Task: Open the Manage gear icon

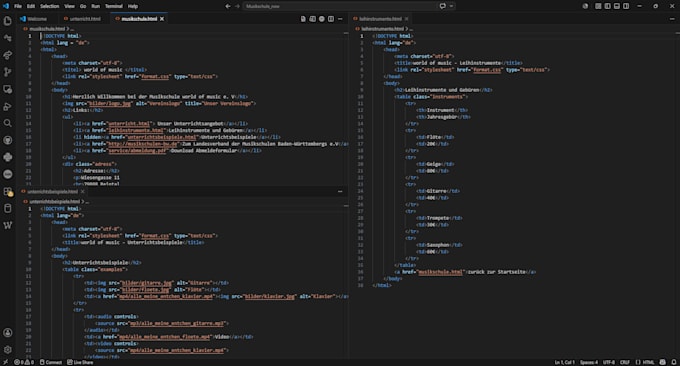Action: click(x=7, y=350)
